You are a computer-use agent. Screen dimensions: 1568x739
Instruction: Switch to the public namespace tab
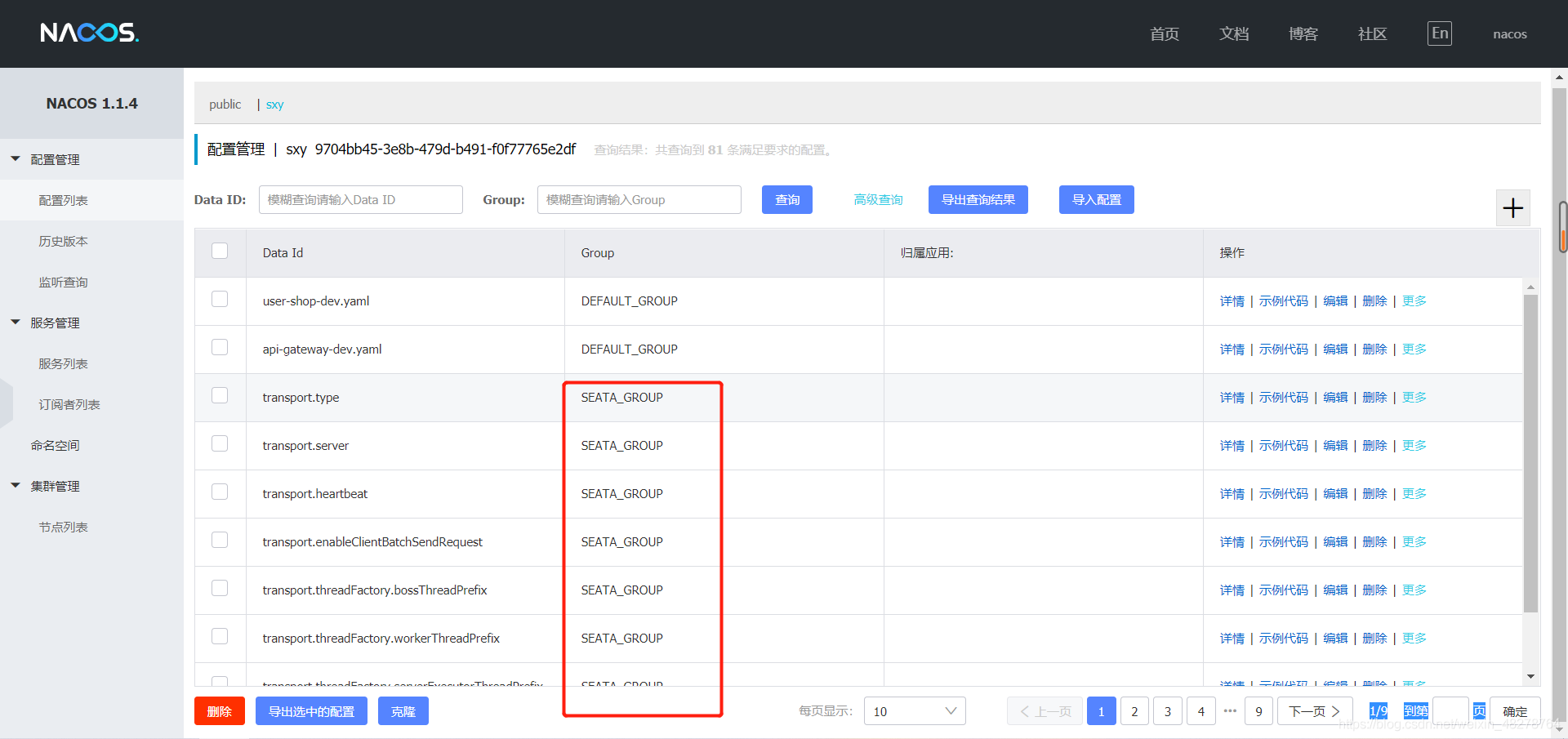point(225,105)
